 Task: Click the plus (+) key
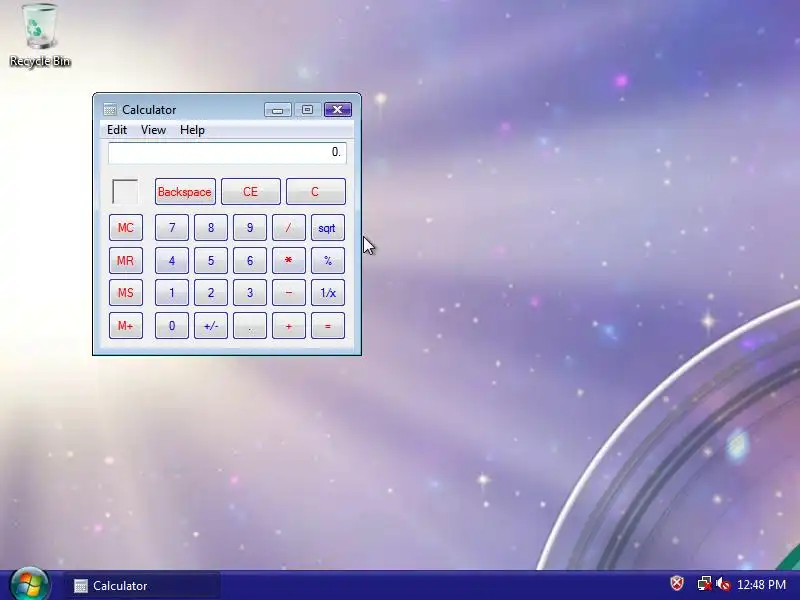point(289,326)
